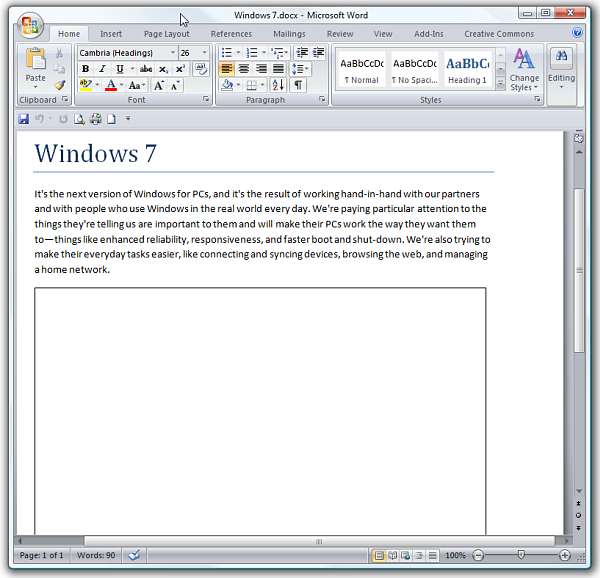Switch to the Insert tab
This screenshot has width=600, height=578.
(x=111, y=34)
